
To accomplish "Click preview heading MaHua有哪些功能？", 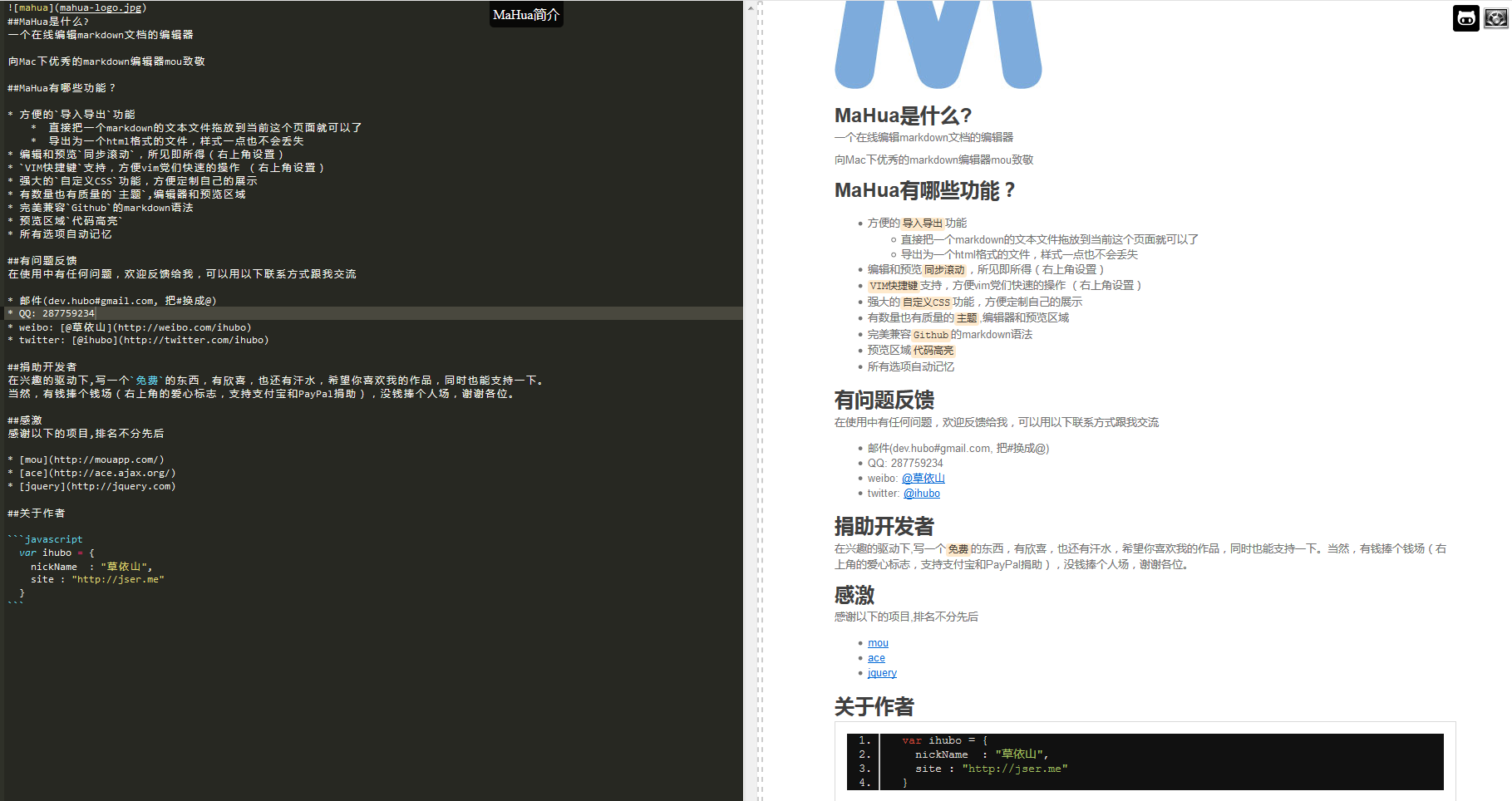I will pyautogui.click(x=925, y=190).
